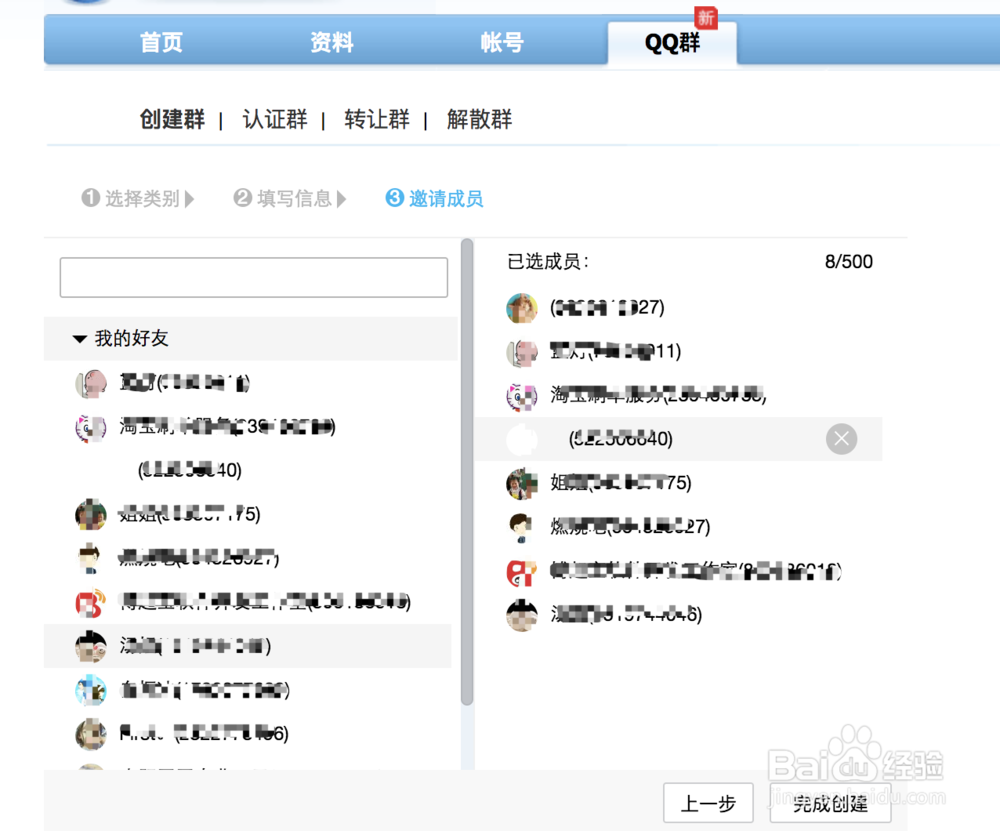Click selected member avatar ending 27) at top

(522, 308)
